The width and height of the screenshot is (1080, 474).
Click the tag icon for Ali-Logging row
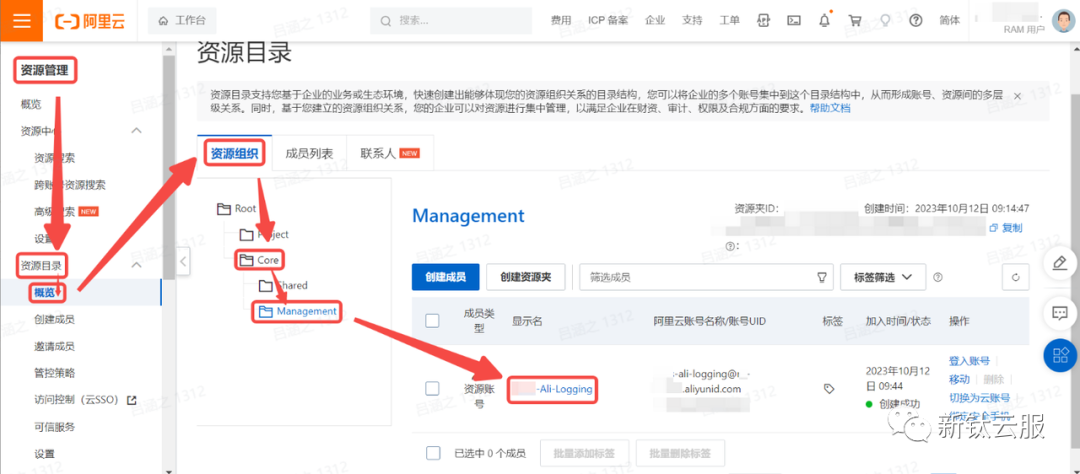point(828,388)
